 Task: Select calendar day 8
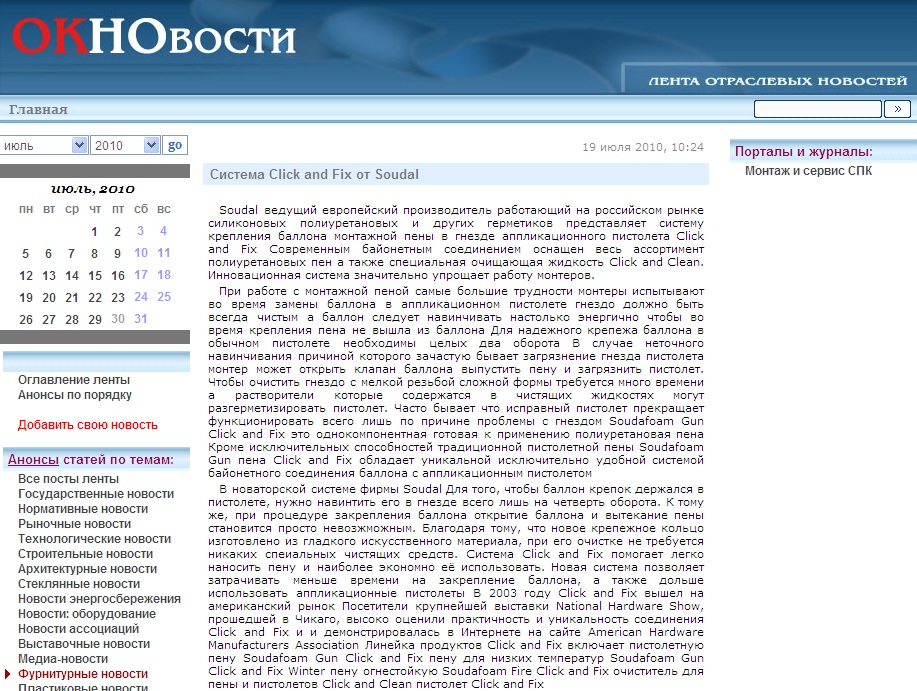[94, 254]
